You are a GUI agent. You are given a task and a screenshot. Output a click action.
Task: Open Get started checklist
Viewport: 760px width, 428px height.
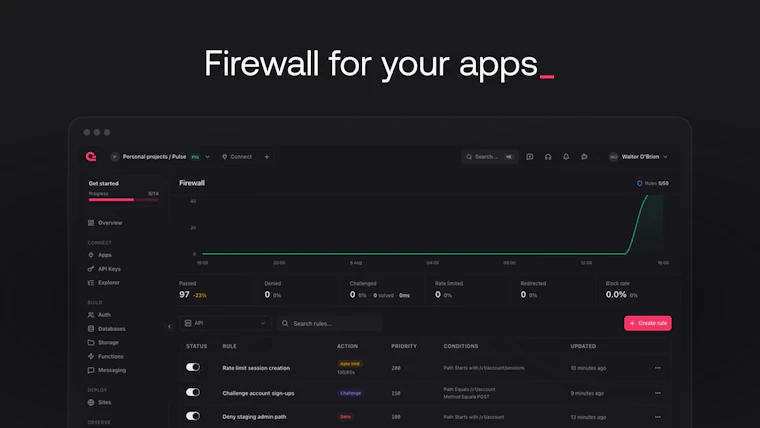click(x=123, y=191)
